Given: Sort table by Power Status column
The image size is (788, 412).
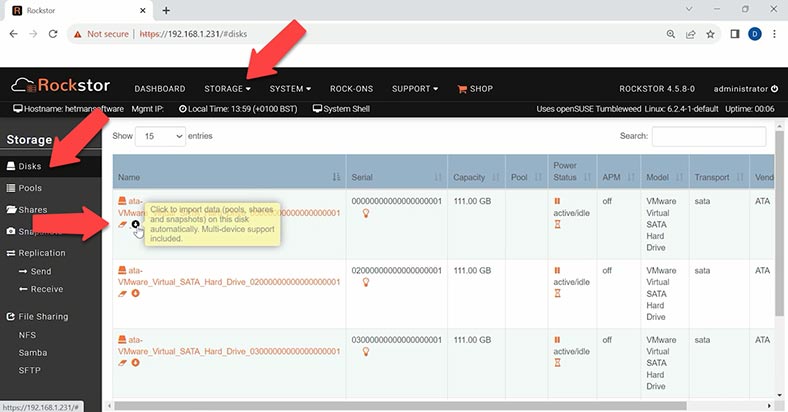Looking at the screenshot, I should (x=572, y=171).
